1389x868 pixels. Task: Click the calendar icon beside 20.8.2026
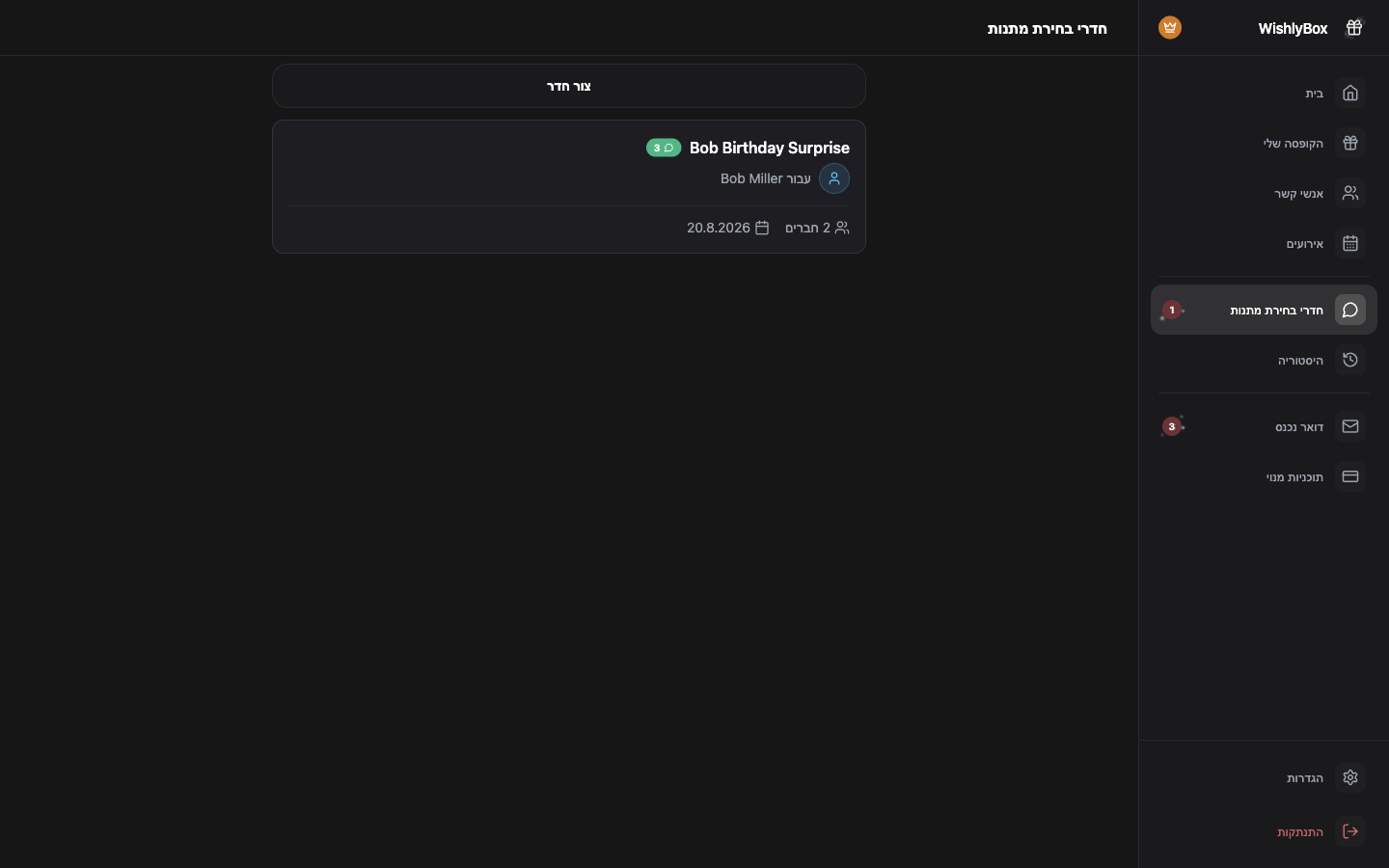pyautogui.click(x=762, y=228)
